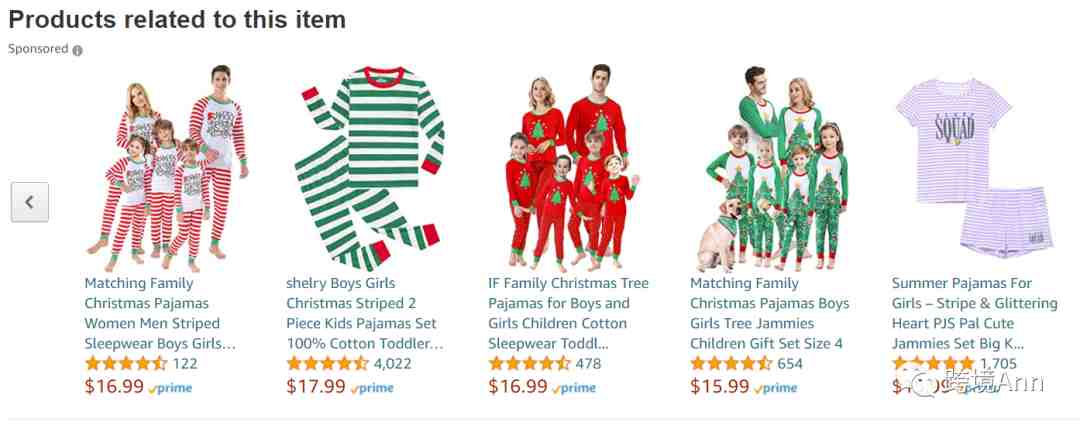Open Matching Family Pajamas Tree Jammies link
The image size is (1080, 429).
click(769, 313)
